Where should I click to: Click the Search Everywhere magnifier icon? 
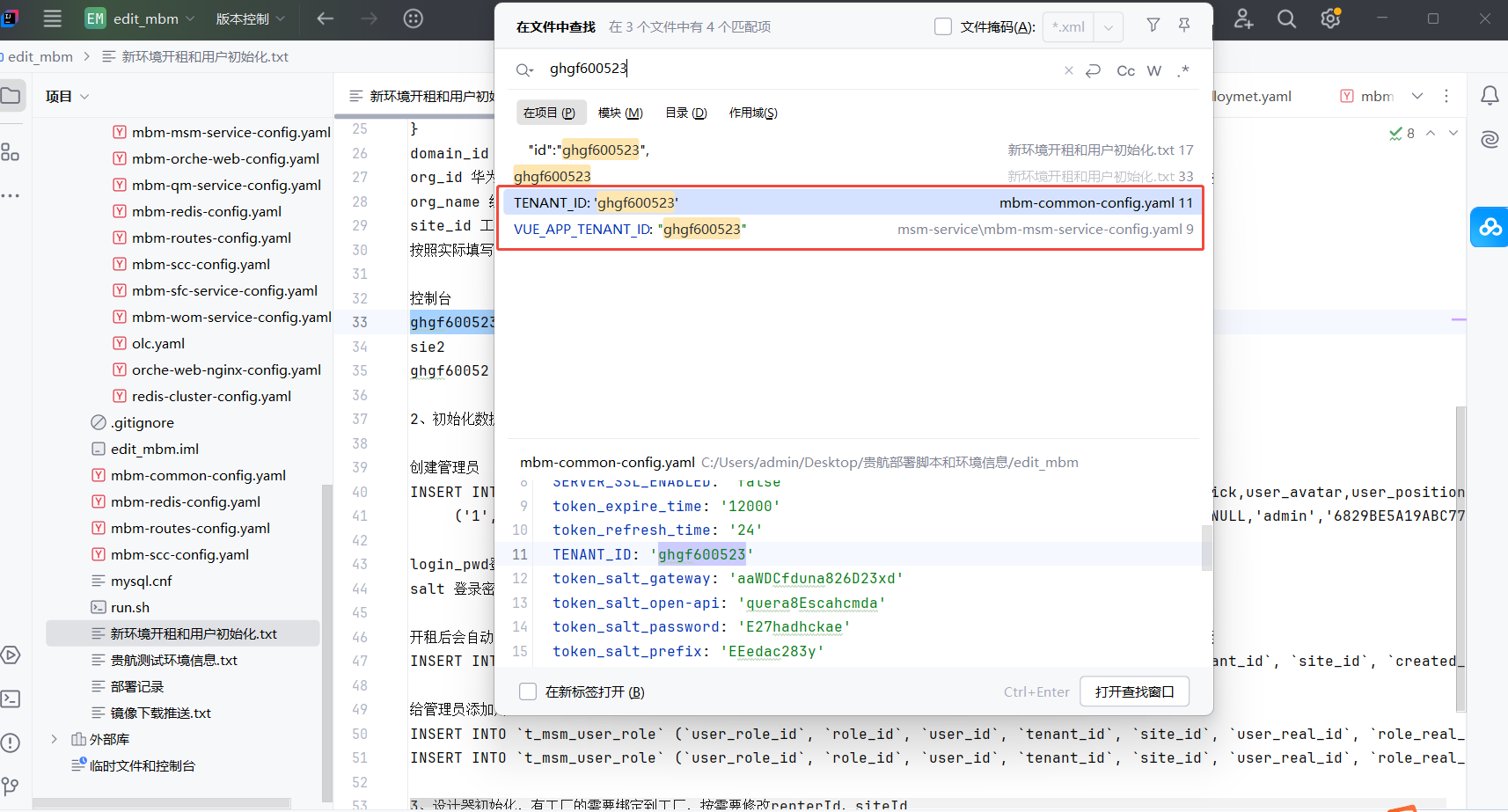pyautogui.click(x=1286, y=18)
